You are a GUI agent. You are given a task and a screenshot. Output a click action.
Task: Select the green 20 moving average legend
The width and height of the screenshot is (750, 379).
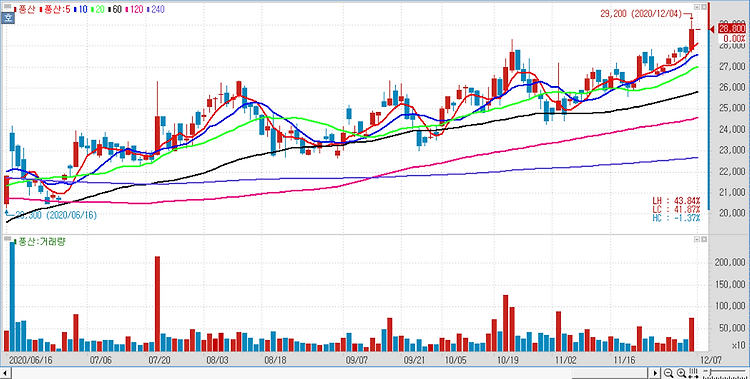[x=99, y=10]
